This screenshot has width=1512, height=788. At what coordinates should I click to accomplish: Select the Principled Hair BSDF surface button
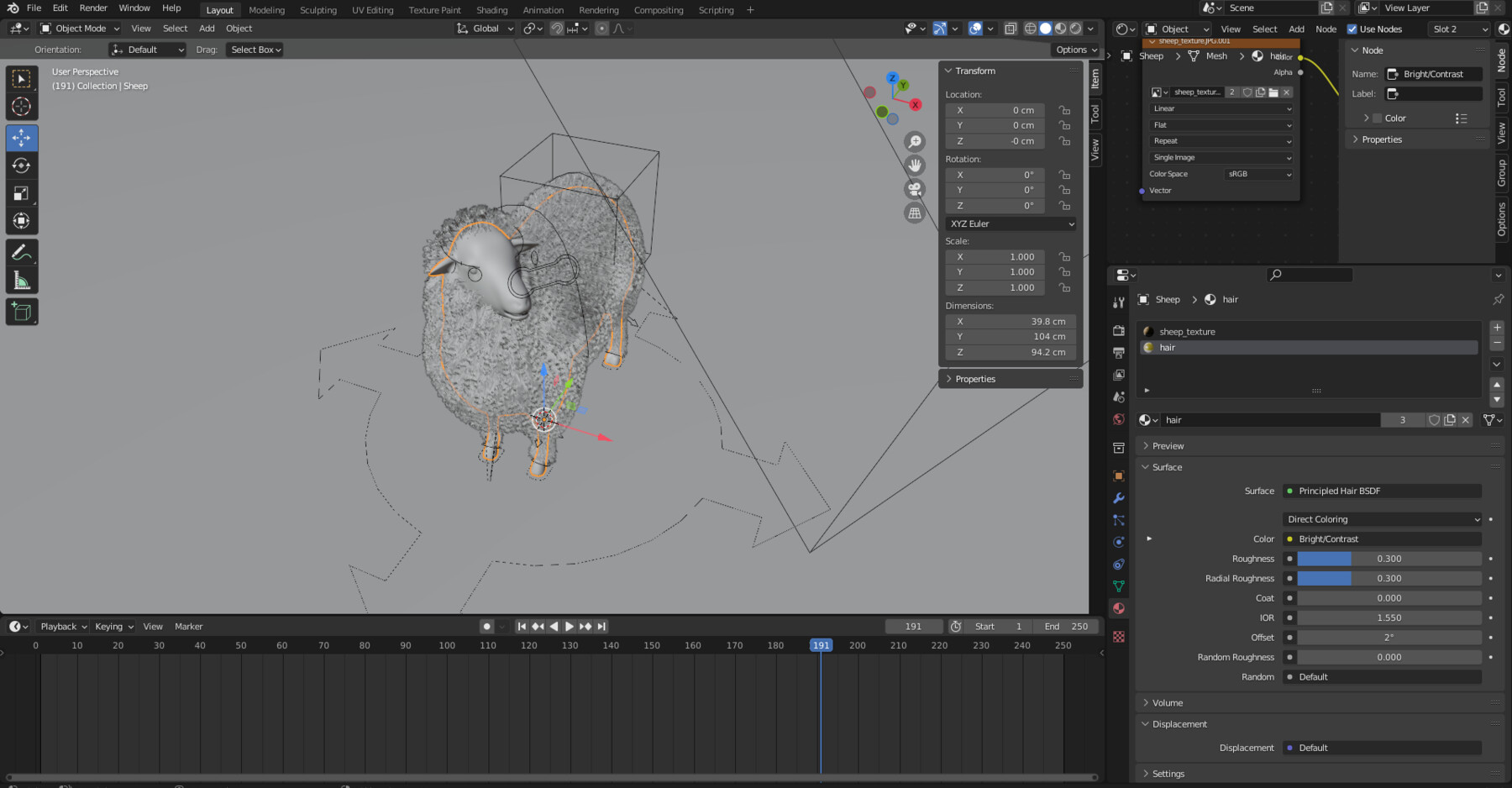[x=1382, y=490]
